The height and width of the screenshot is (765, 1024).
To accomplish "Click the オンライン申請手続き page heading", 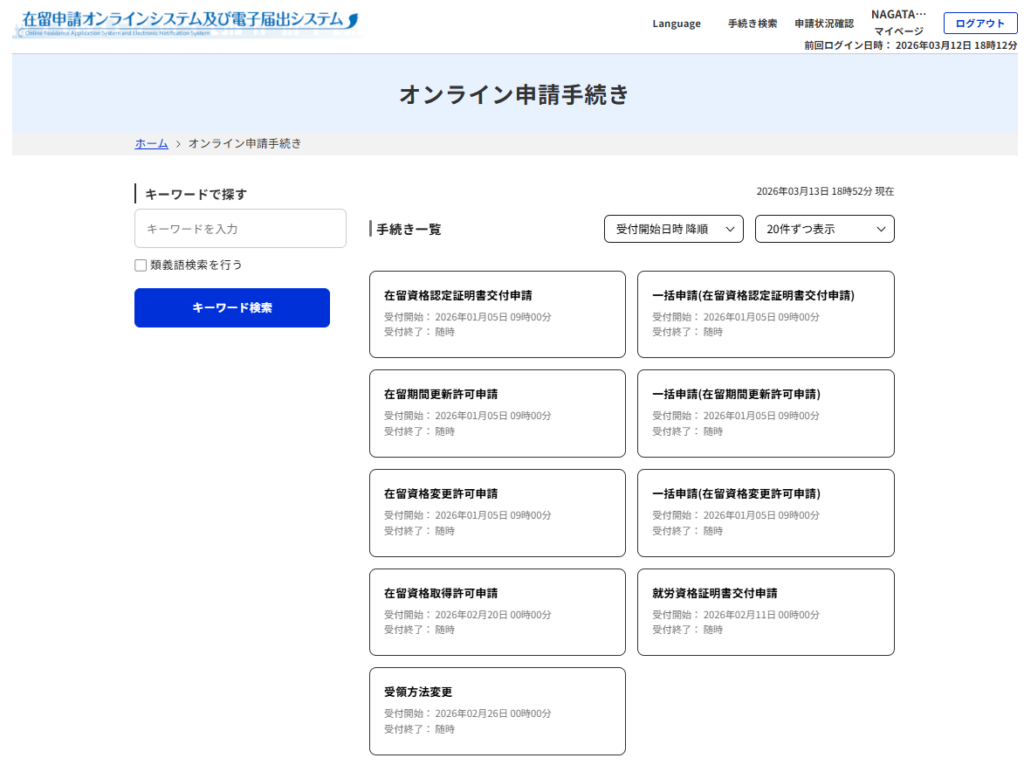I will (x=514, y=95).
